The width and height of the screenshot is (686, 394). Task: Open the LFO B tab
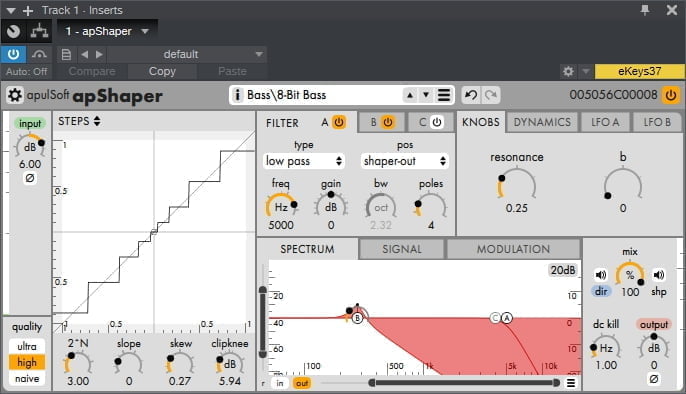coord(657,122)
